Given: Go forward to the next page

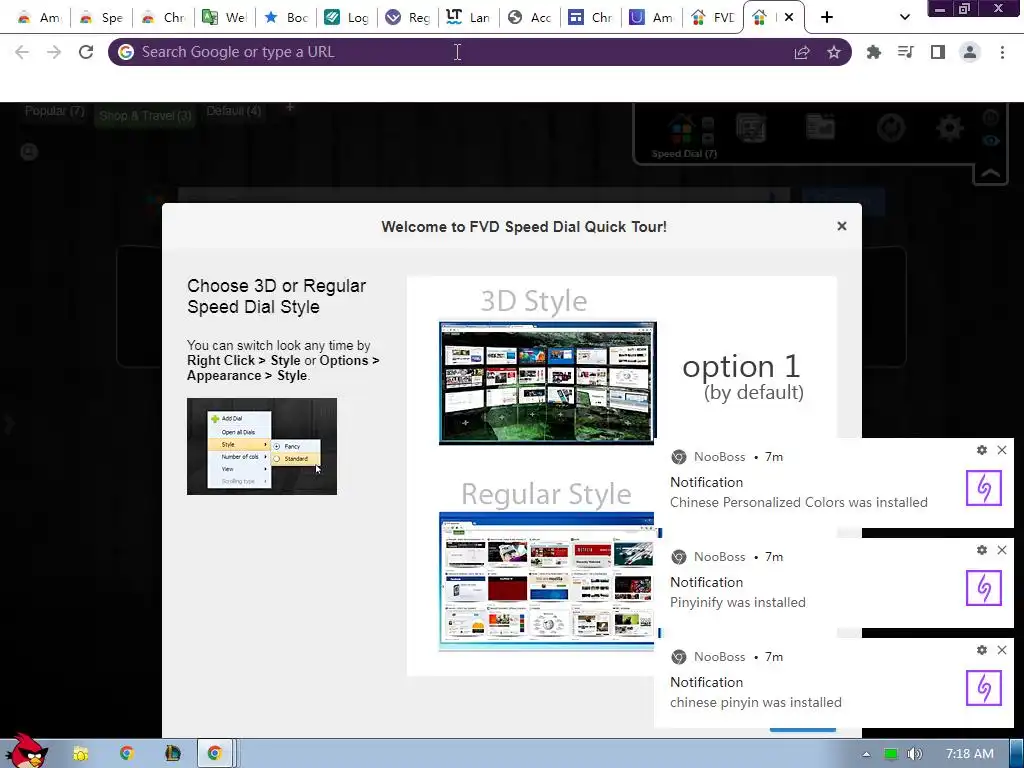Looking at the screenshot, I should point(54,52).
